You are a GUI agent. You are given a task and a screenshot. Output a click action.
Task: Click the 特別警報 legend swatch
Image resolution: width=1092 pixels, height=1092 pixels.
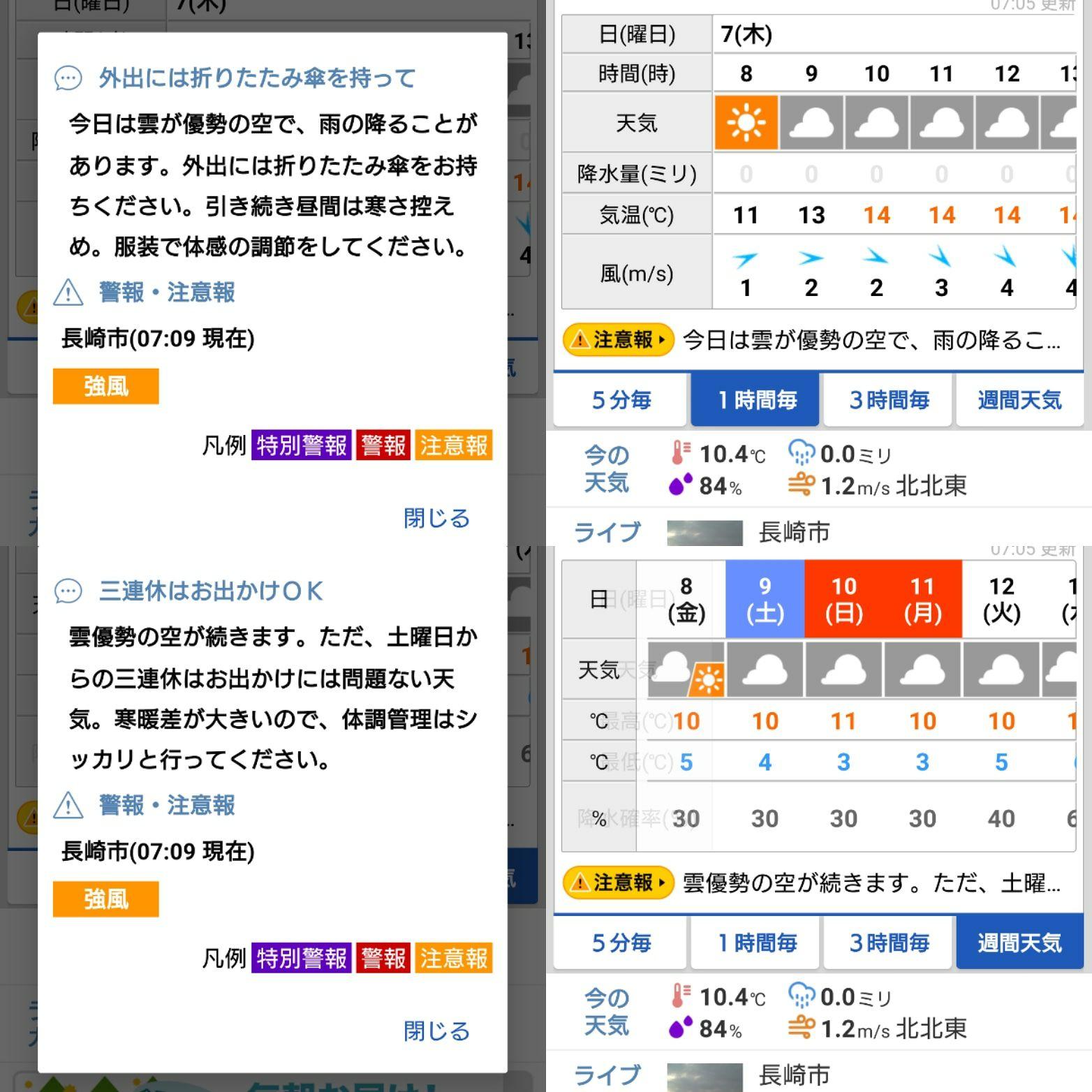(x=301, y=445)
